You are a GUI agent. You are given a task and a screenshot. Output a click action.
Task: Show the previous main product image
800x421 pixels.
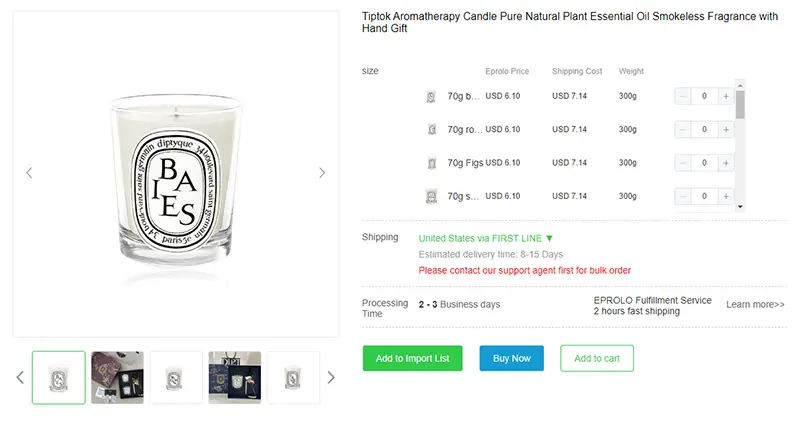(x=29, y=173)
